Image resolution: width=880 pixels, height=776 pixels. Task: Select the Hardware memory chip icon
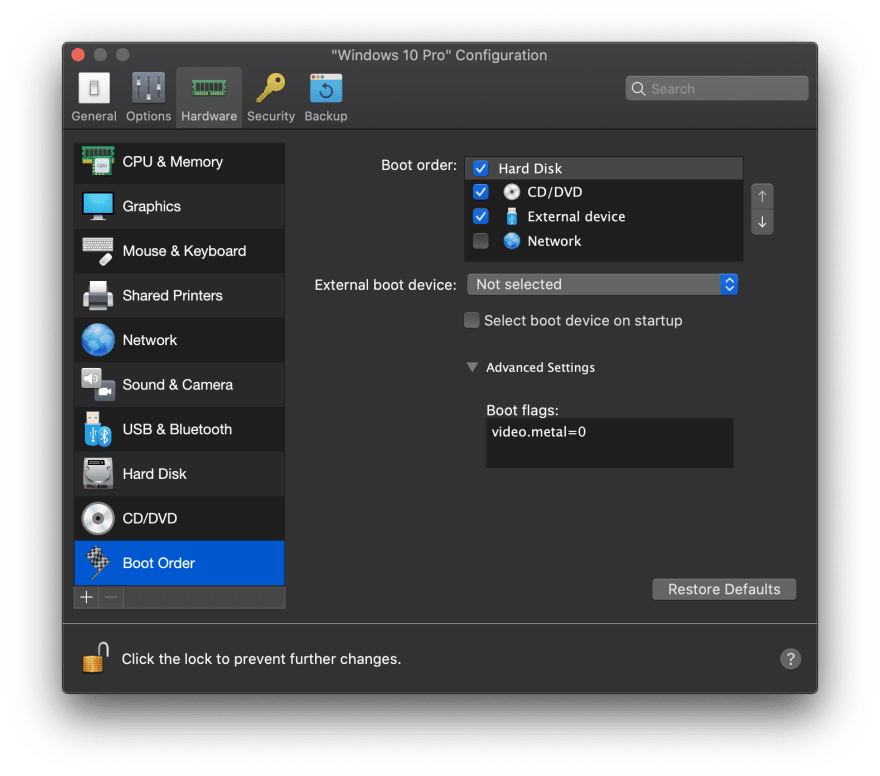(209, 88)
